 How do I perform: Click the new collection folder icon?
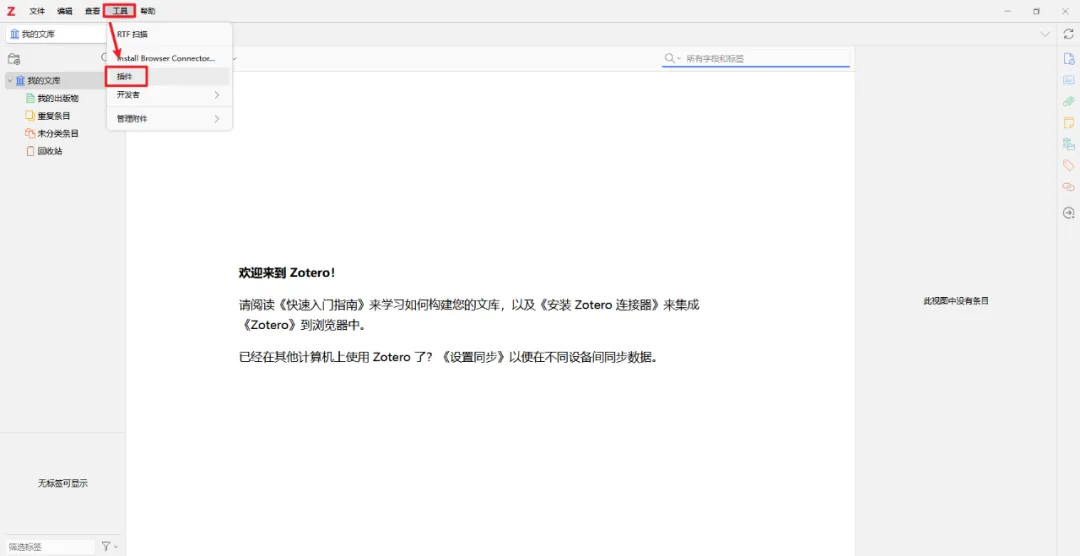(14, 59)
